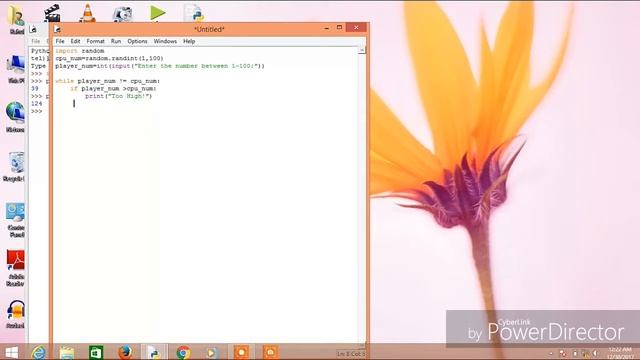
Task: Open the File menu in the Untitled editor
Action: point(60,41)
